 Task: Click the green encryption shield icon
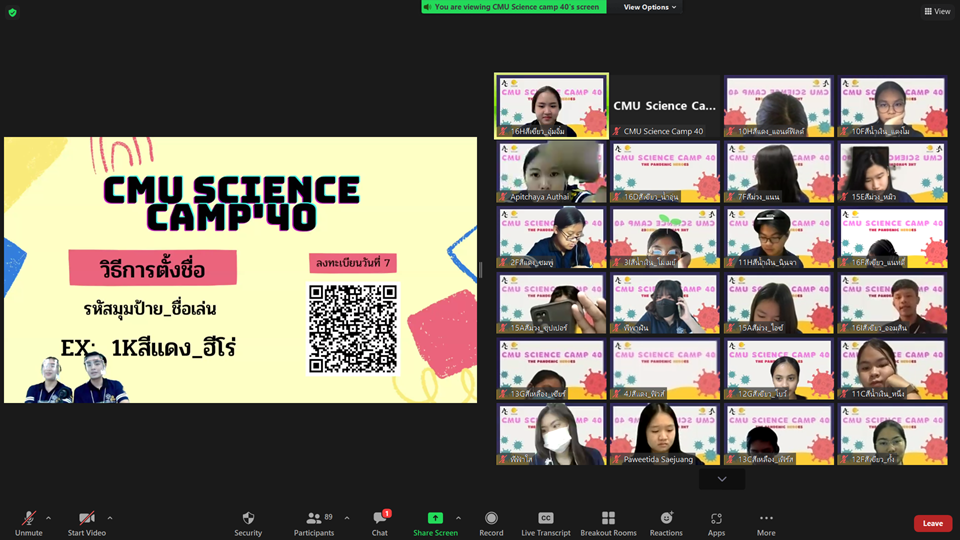(12, 12)
